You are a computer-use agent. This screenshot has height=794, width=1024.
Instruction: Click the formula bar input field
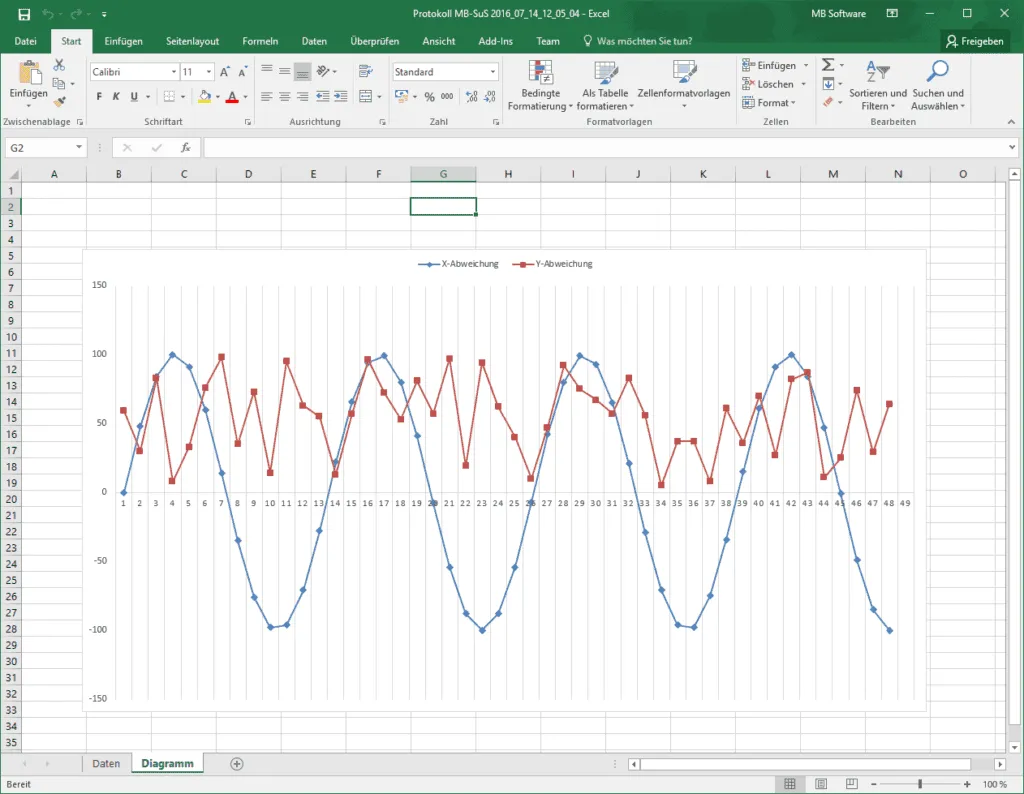[605, 148]
